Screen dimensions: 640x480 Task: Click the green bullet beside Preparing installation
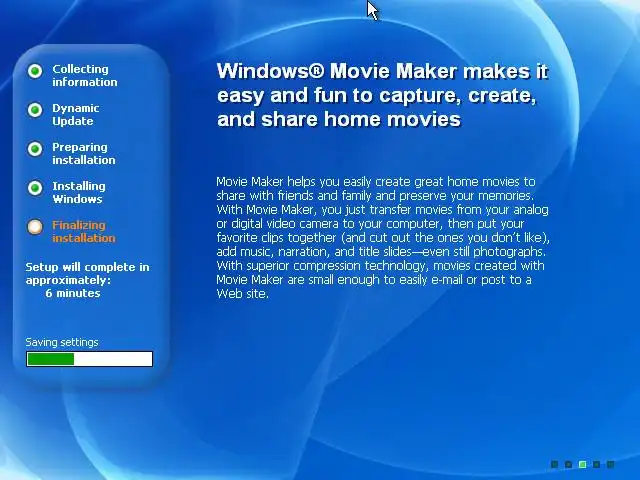35,149
